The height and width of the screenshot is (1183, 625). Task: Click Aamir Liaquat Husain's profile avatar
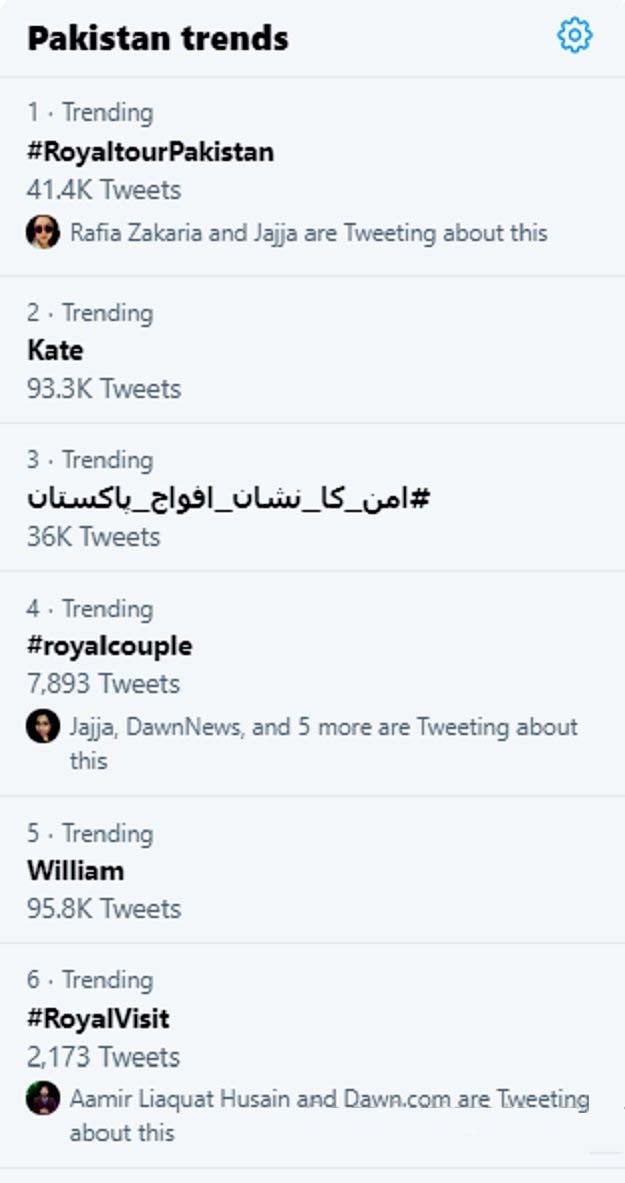point(43,1098)
